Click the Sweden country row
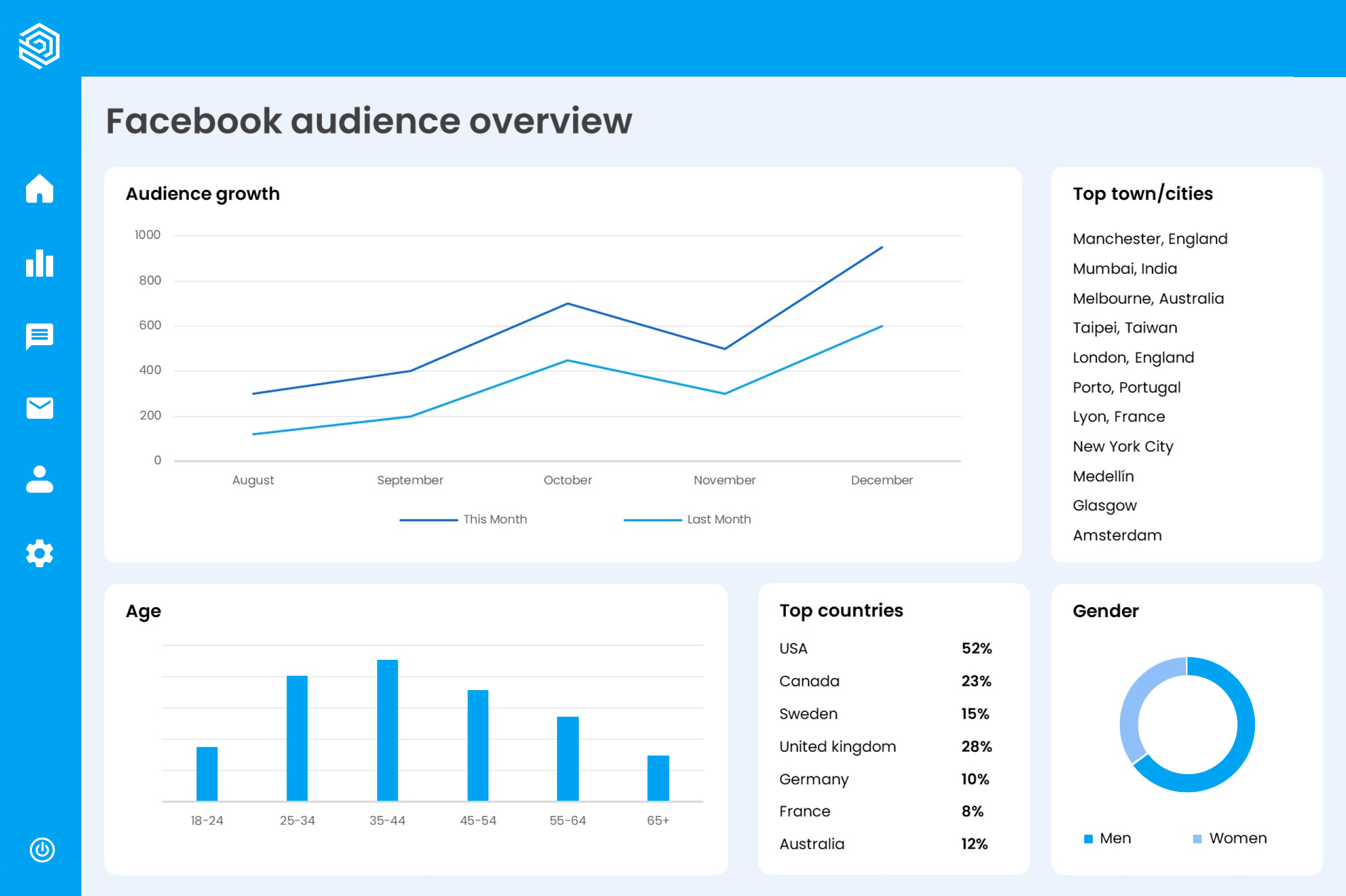1346x896 pixels. point(885,714)
